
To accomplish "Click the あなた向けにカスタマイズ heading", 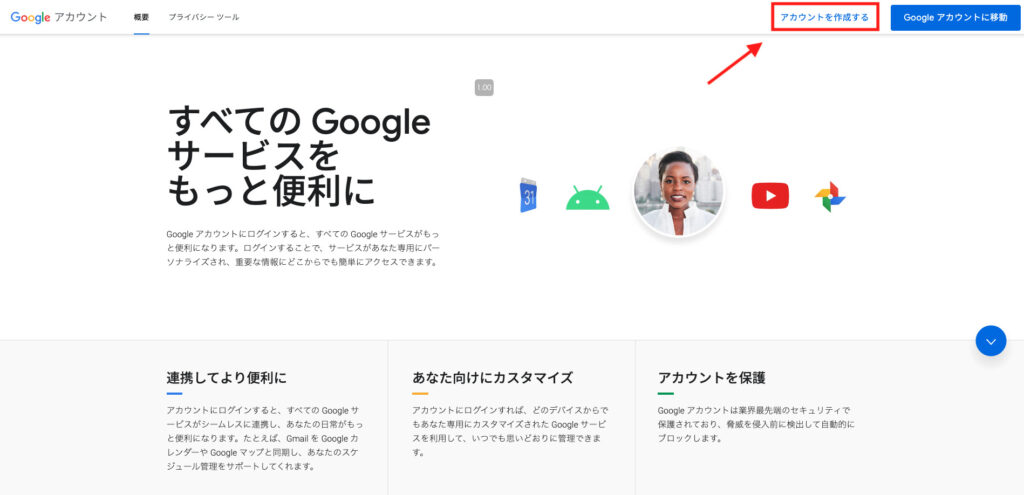I will click(492, 377).
